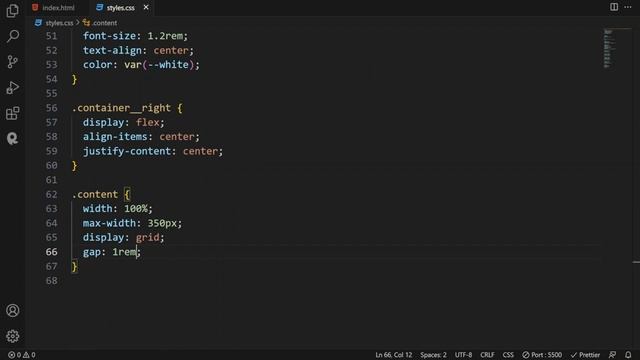Change language mode CSS
The width and height of the screenshot is (640, 360).
point(508,355)
